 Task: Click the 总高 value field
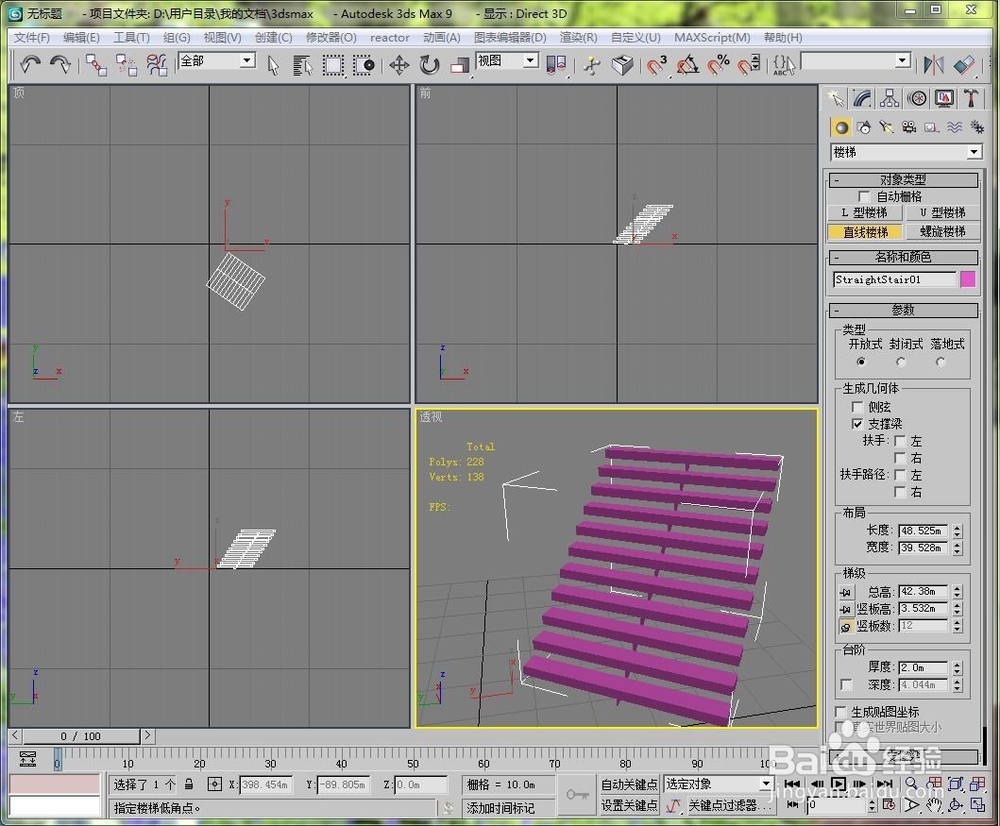[x=924, y=591]
